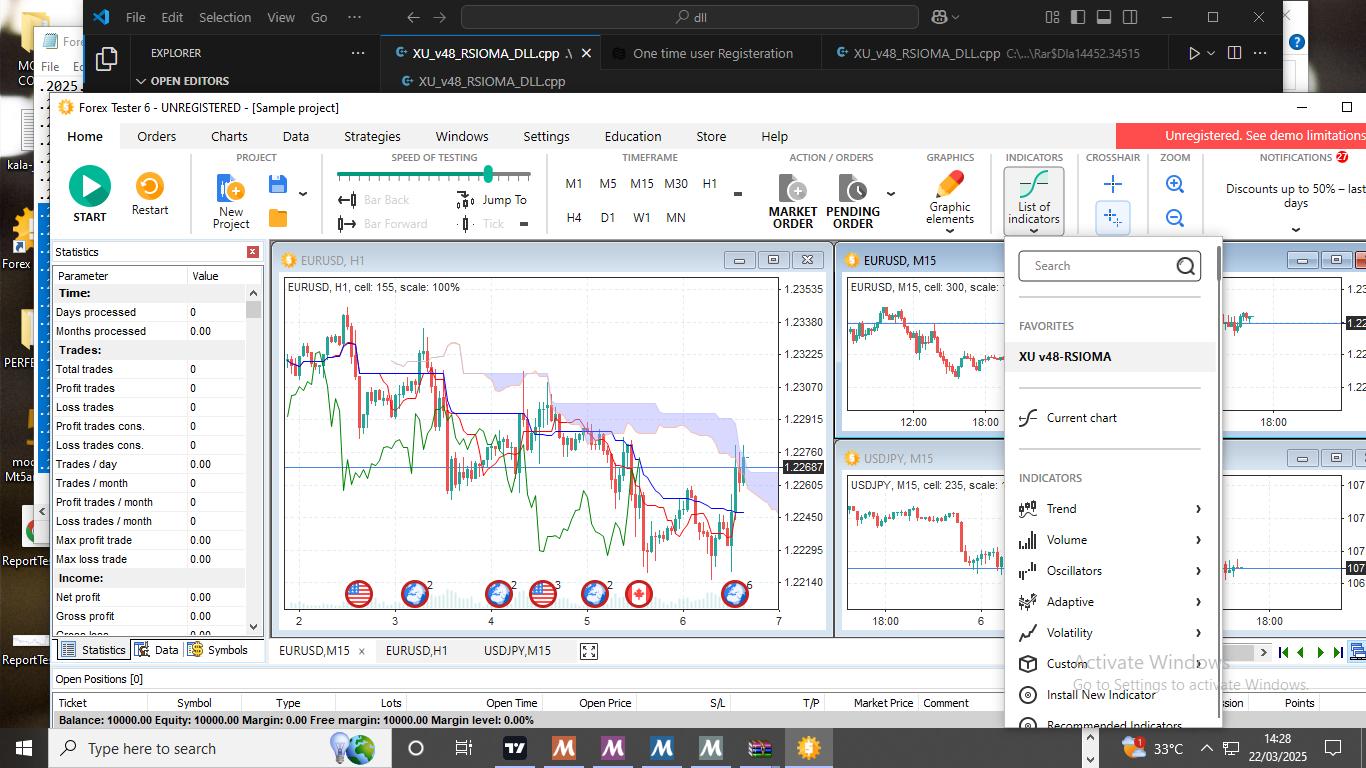Open the Store ribbon tab

coord(711,136)
